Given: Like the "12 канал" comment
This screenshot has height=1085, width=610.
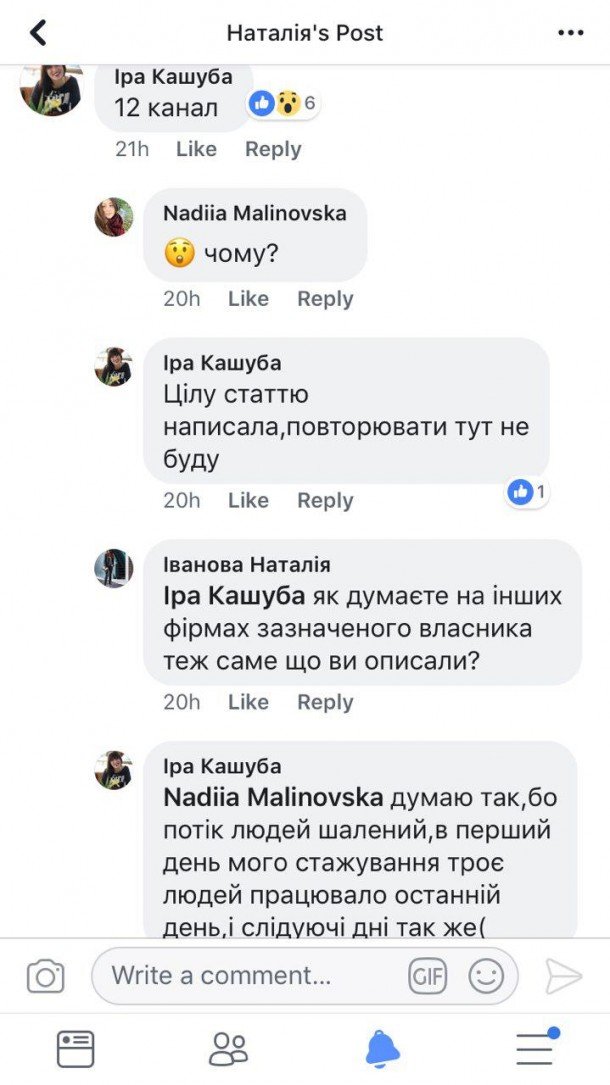Looking at the screenshot, I should 196,149.
